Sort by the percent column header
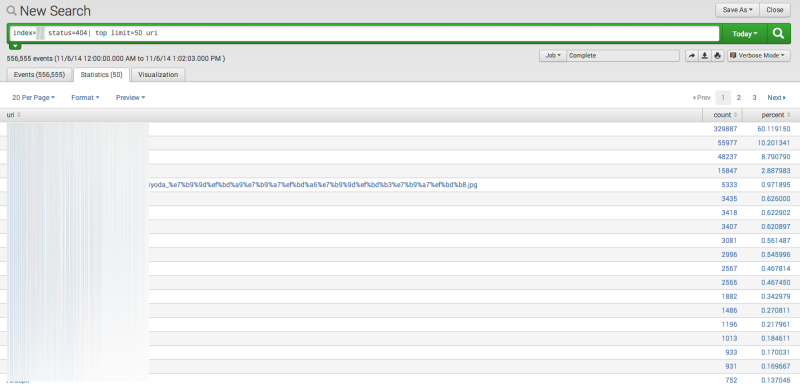 776,115
